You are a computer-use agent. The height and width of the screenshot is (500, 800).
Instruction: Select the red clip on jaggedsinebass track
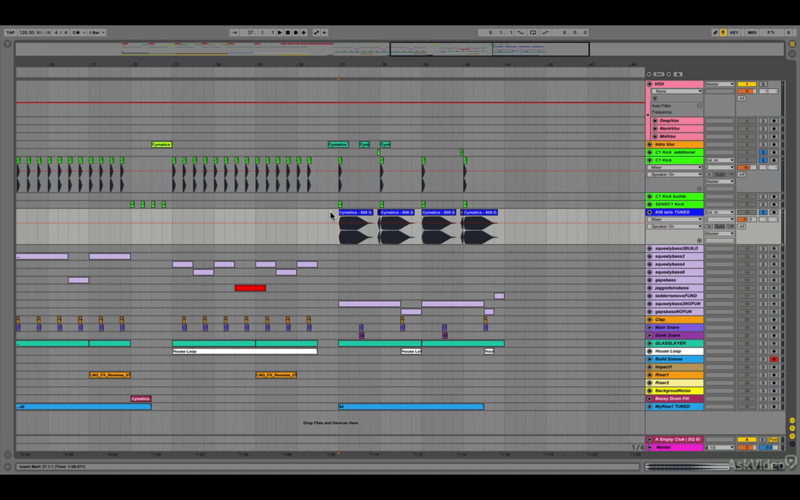250,288
